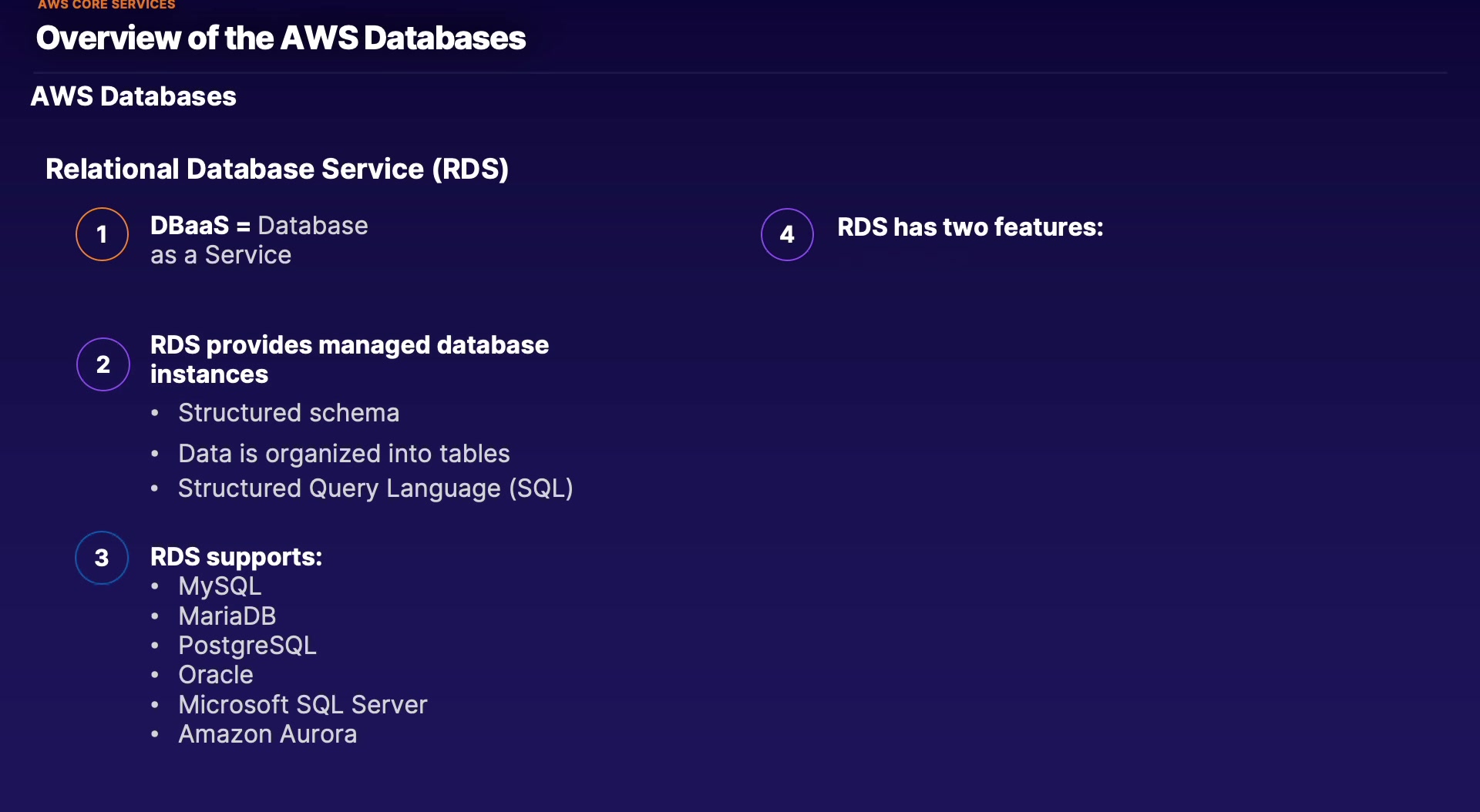Click the 'Overview of the AWS Databases' title
1480x812 pixels.
point(281,38)
